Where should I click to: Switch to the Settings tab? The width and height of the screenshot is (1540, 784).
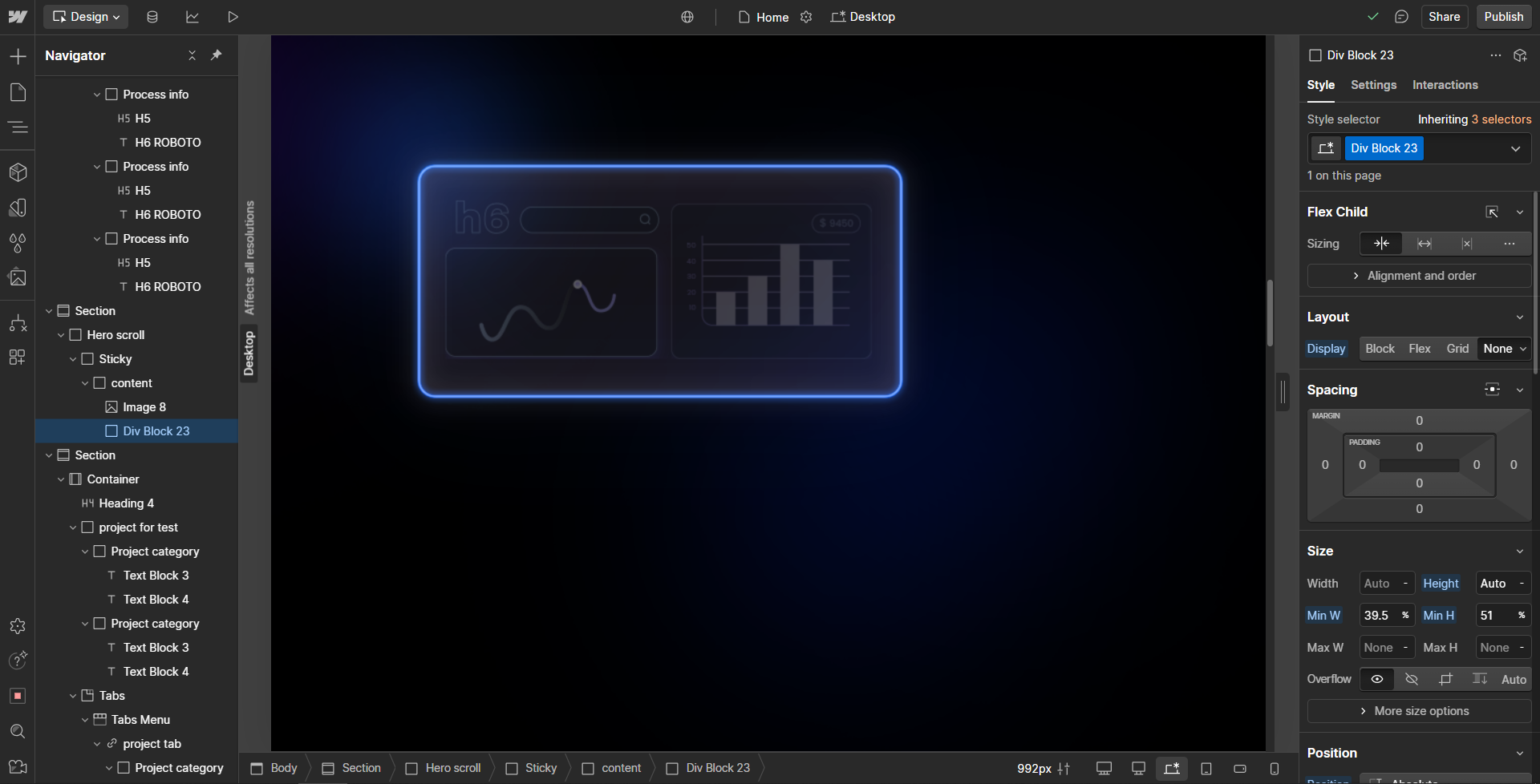click(1373, 85)
